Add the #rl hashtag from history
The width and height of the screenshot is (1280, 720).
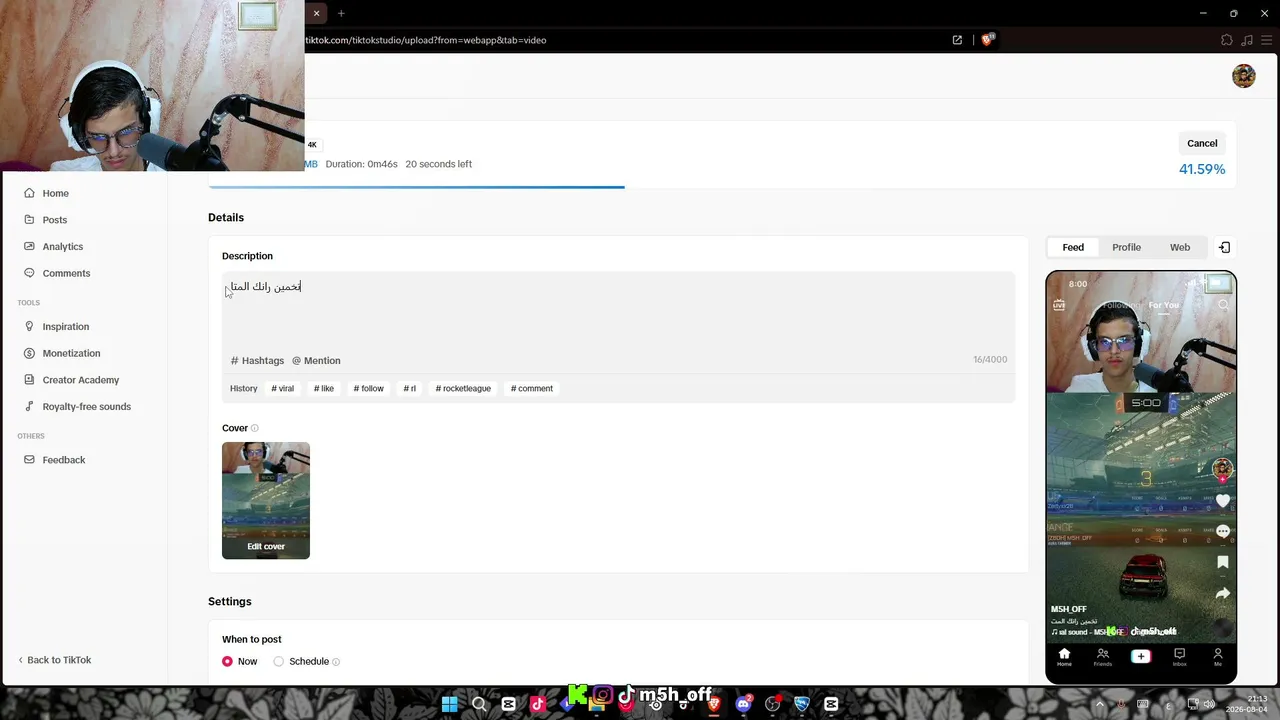[x=409, y=389]
